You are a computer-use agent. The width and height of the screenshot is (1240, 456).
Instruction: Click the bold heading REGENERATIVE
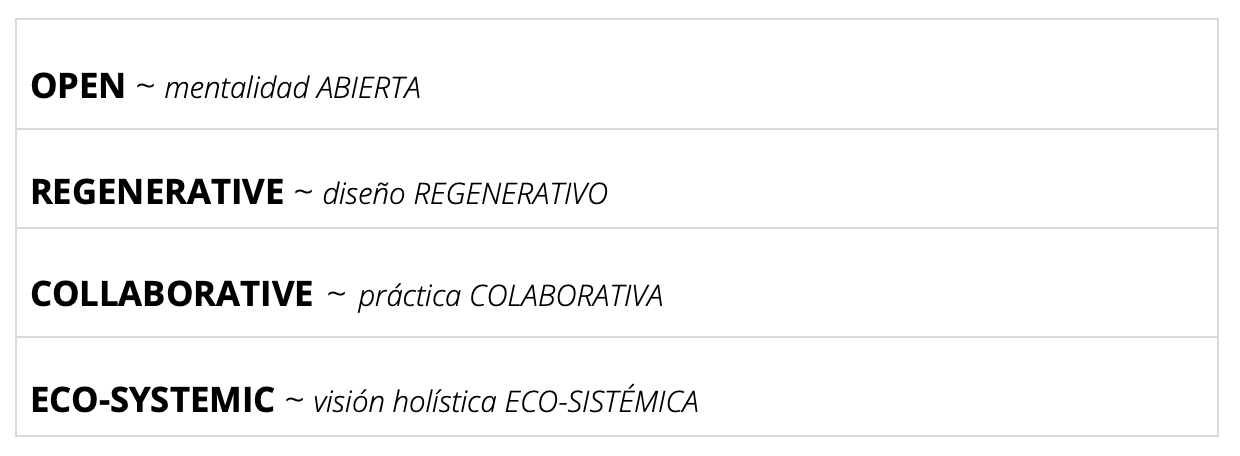coord(157,192)
